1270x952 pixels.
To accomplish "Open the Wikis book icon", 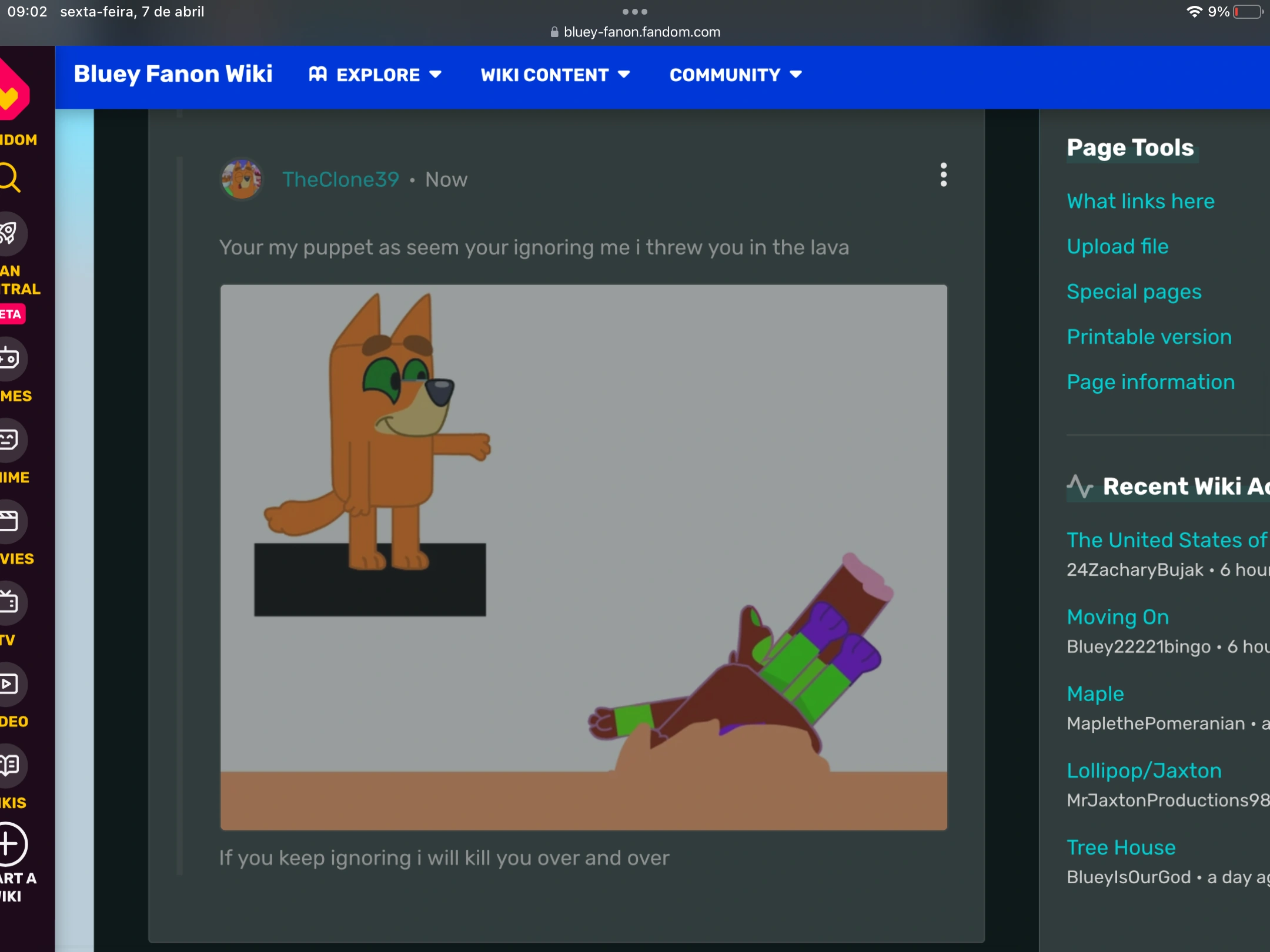I will click(11, 765).
